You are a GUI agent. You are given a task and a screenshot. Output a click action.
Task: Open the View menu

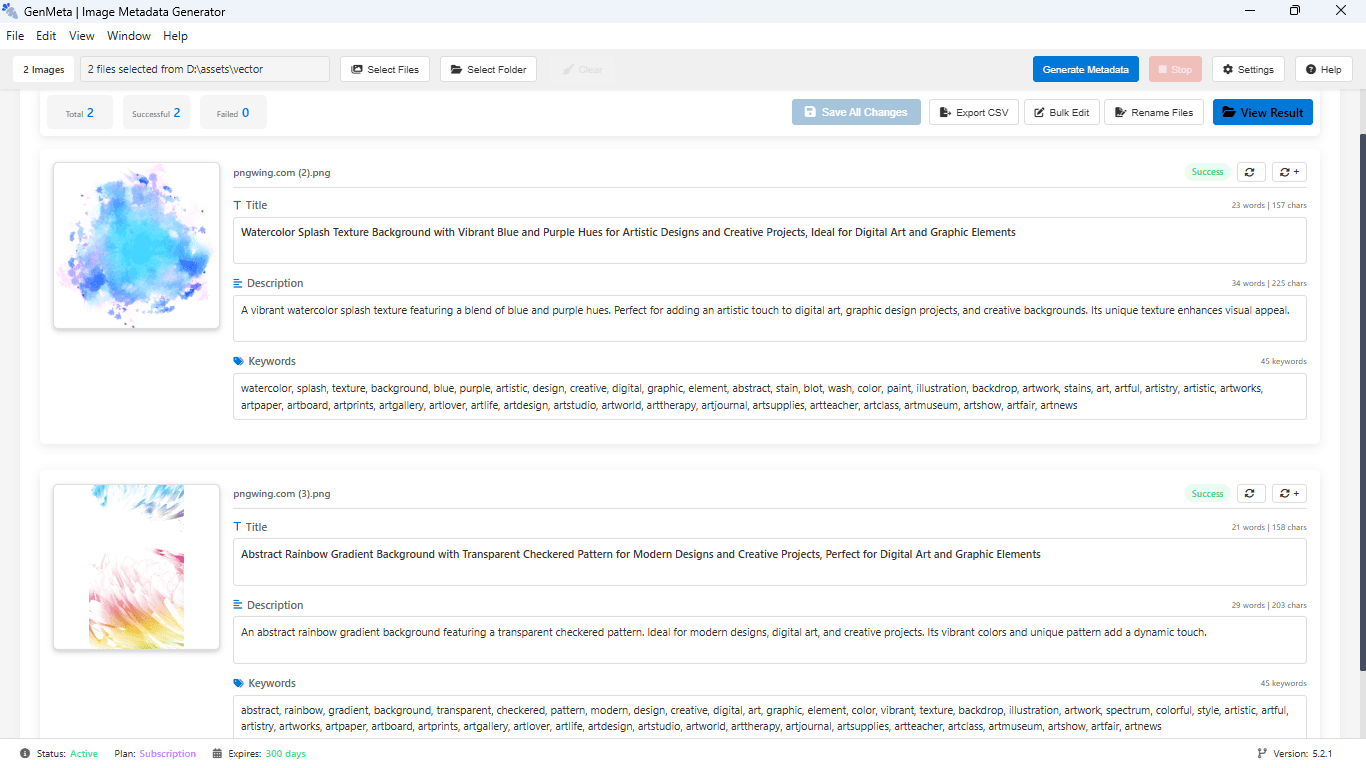click(x=82, y=36)
